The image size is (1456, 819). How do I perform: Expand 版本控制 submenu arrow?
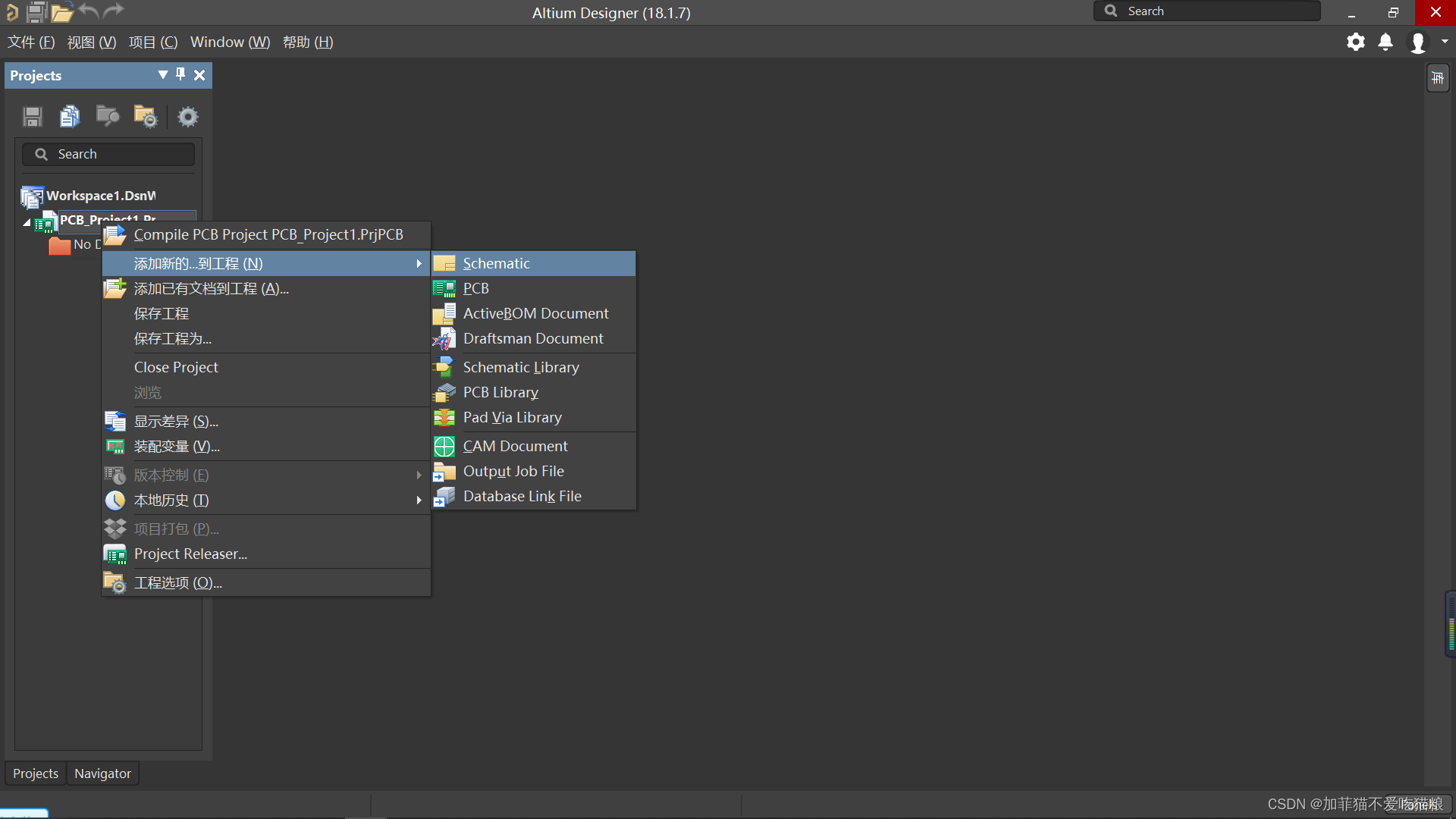419,475
